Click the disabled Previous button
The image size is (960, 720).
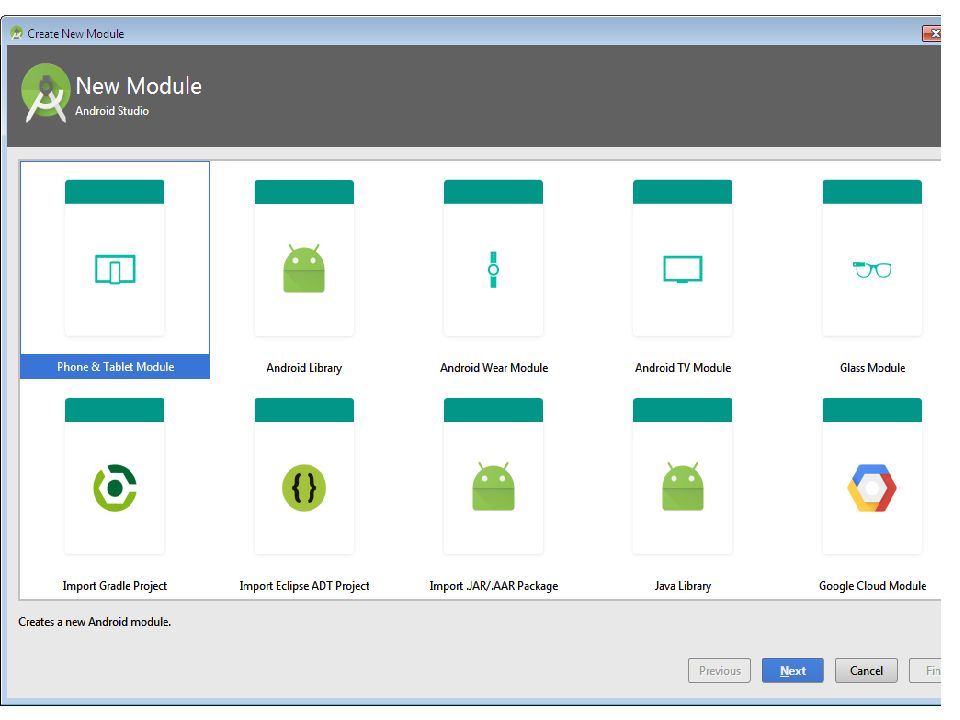[719, 670]
